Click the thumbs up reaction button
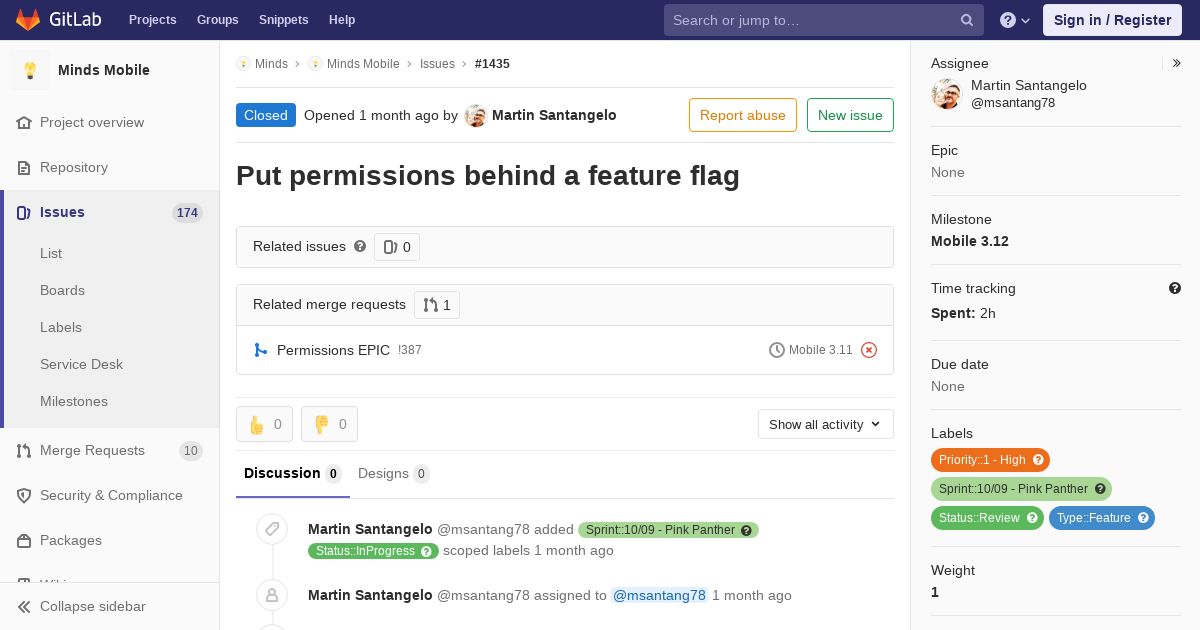 click(264, 424)
